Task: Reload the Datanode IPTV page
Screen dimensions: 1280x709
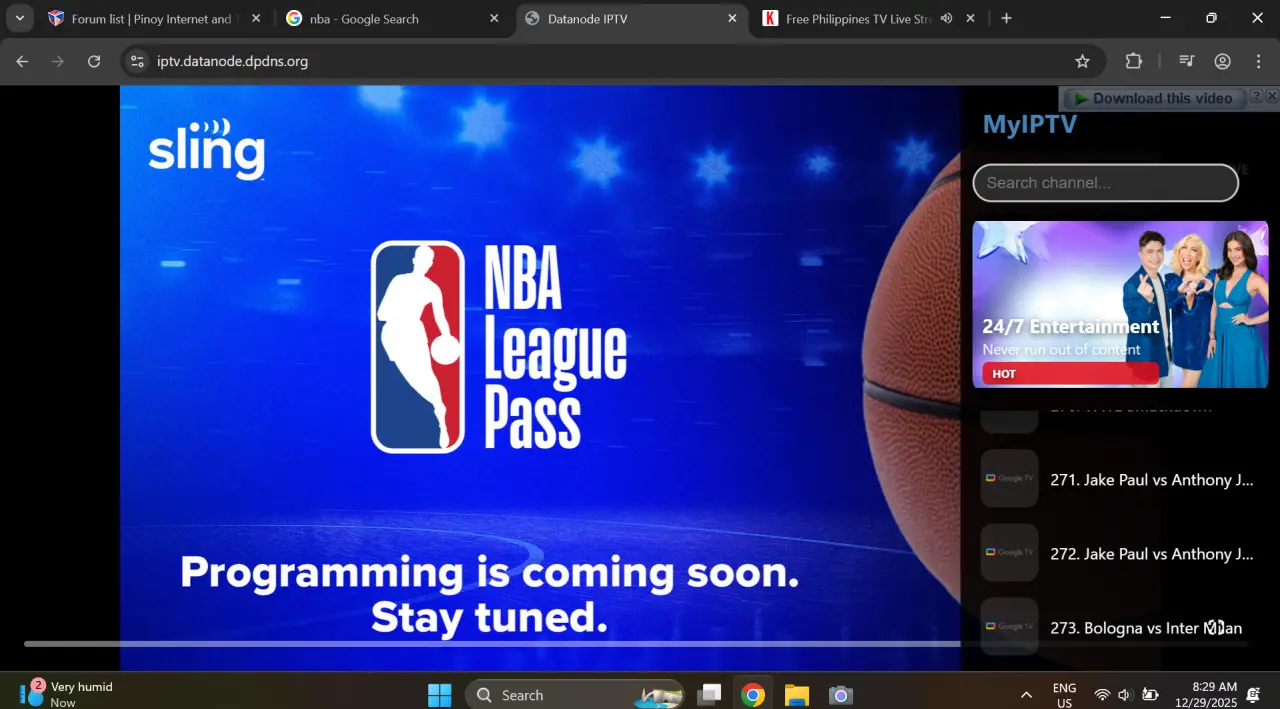Action: [94, 61]
